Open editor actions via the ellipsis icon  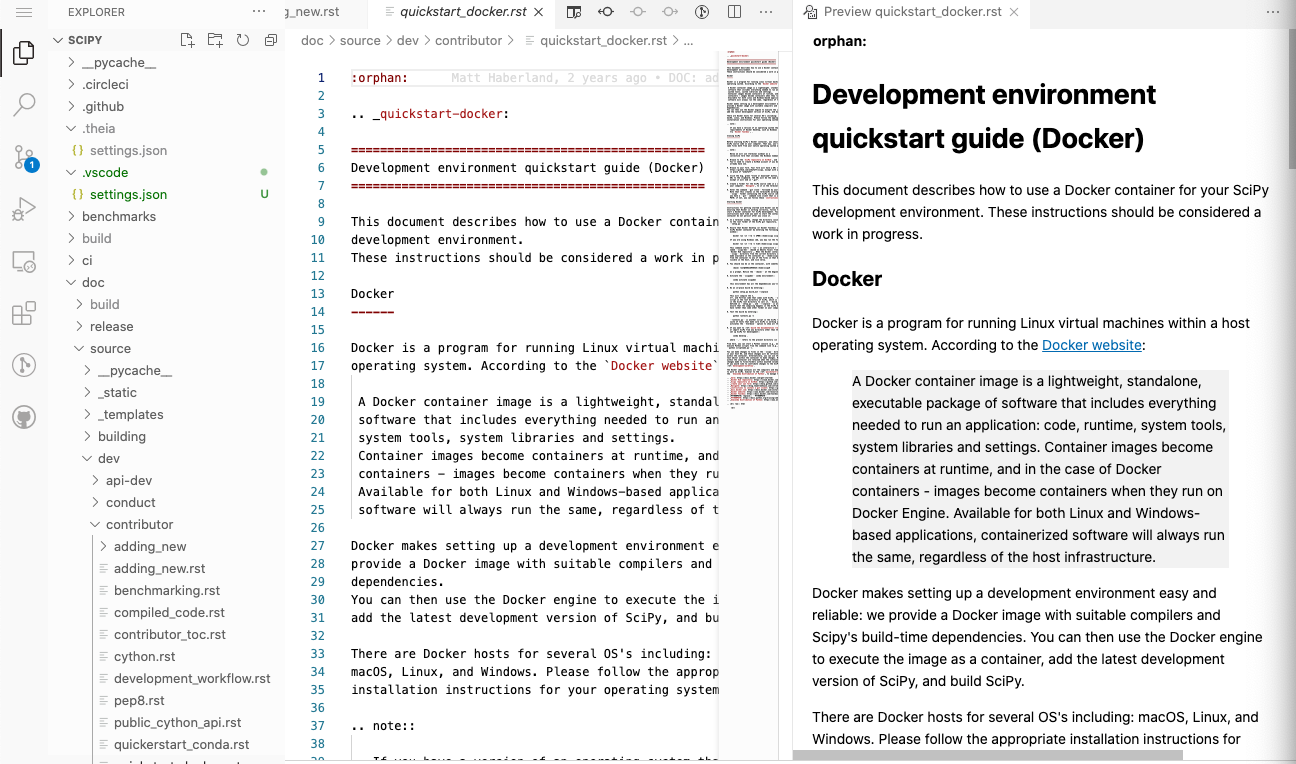765,11
